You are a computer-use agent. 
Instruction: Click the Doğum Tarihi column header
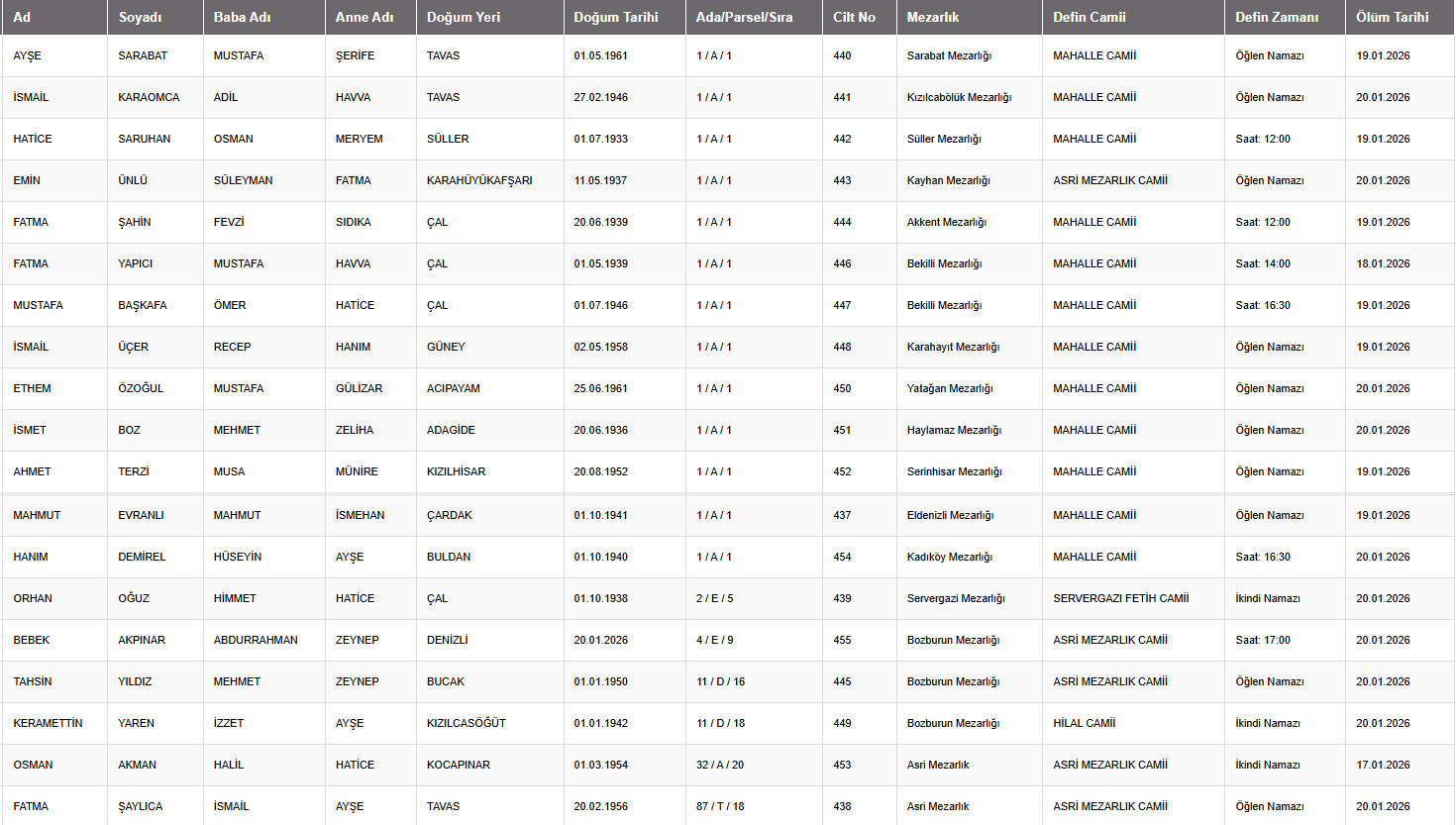pos(615,17)
